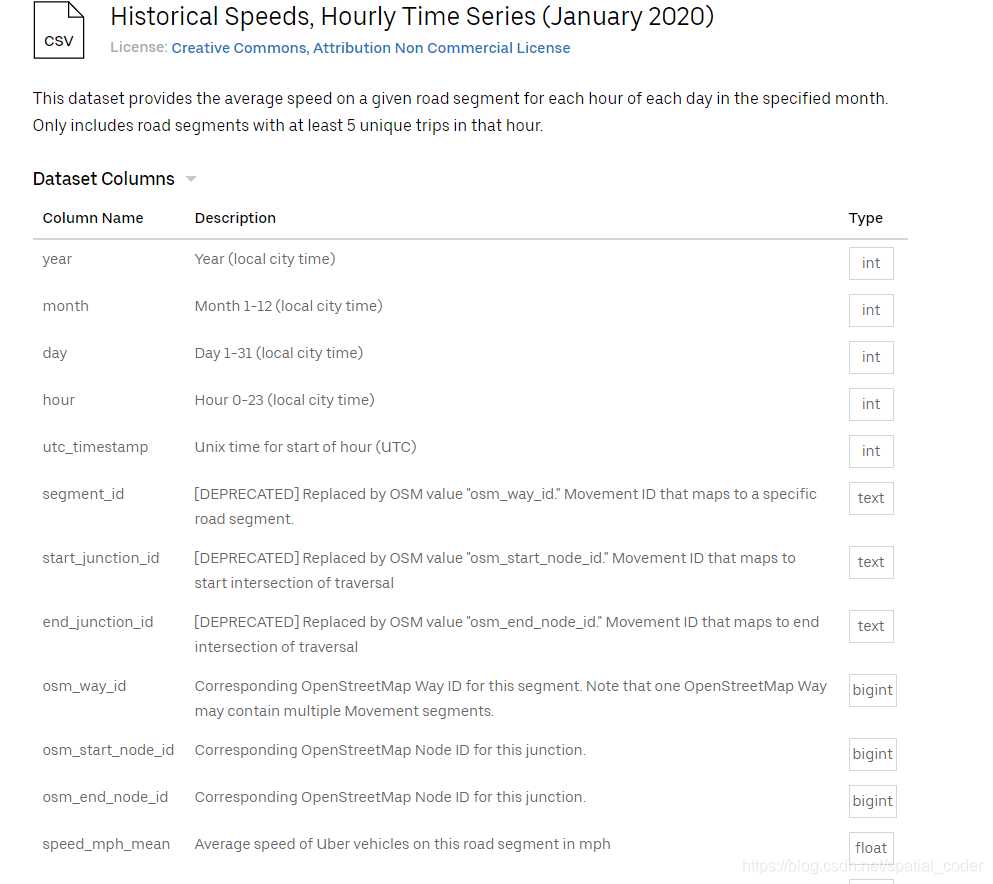Screen dimensions: 993x884
Task: Click description 'Hour 0-23 (local city time)'
Action: 284,400
